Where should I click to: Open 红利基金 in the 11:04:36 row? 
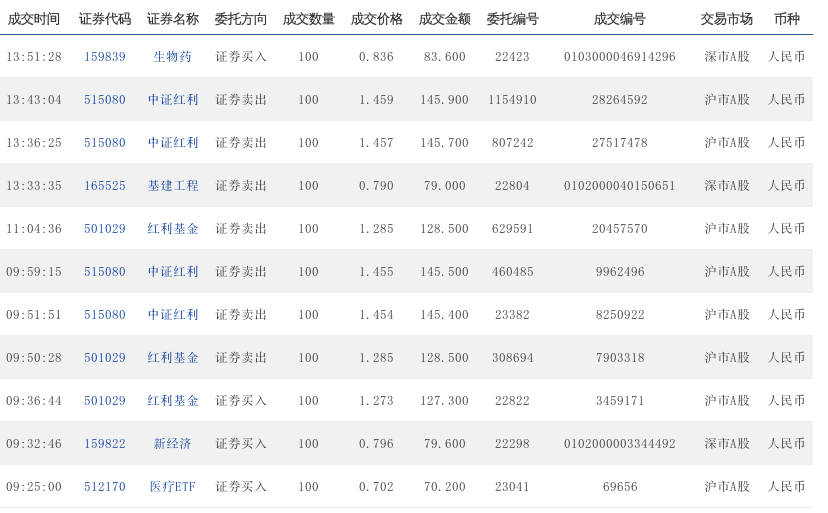click(173, 229)
